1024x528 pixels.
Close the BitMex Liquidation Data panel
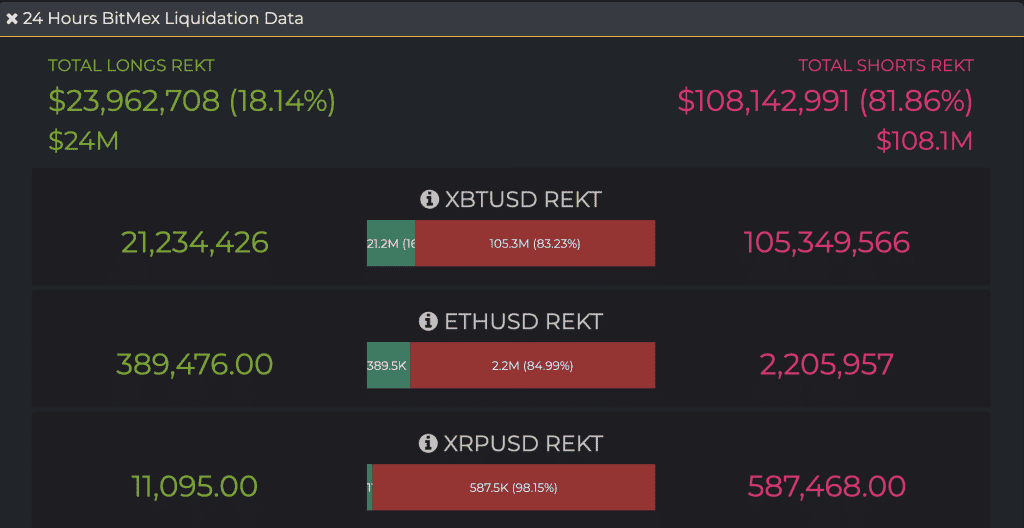coord(12,19)
